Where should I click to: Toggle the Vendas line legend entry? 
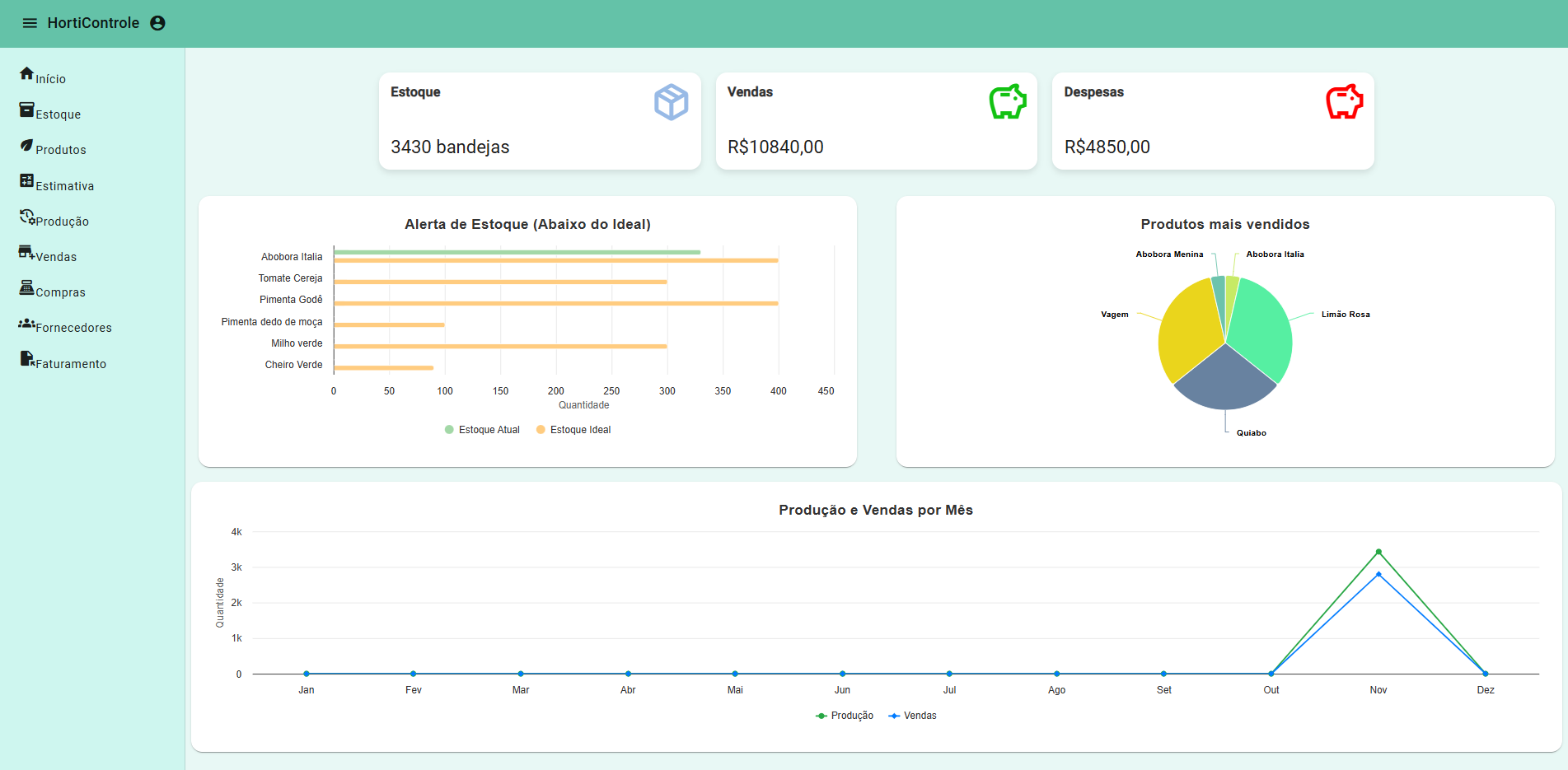point(912,716)
